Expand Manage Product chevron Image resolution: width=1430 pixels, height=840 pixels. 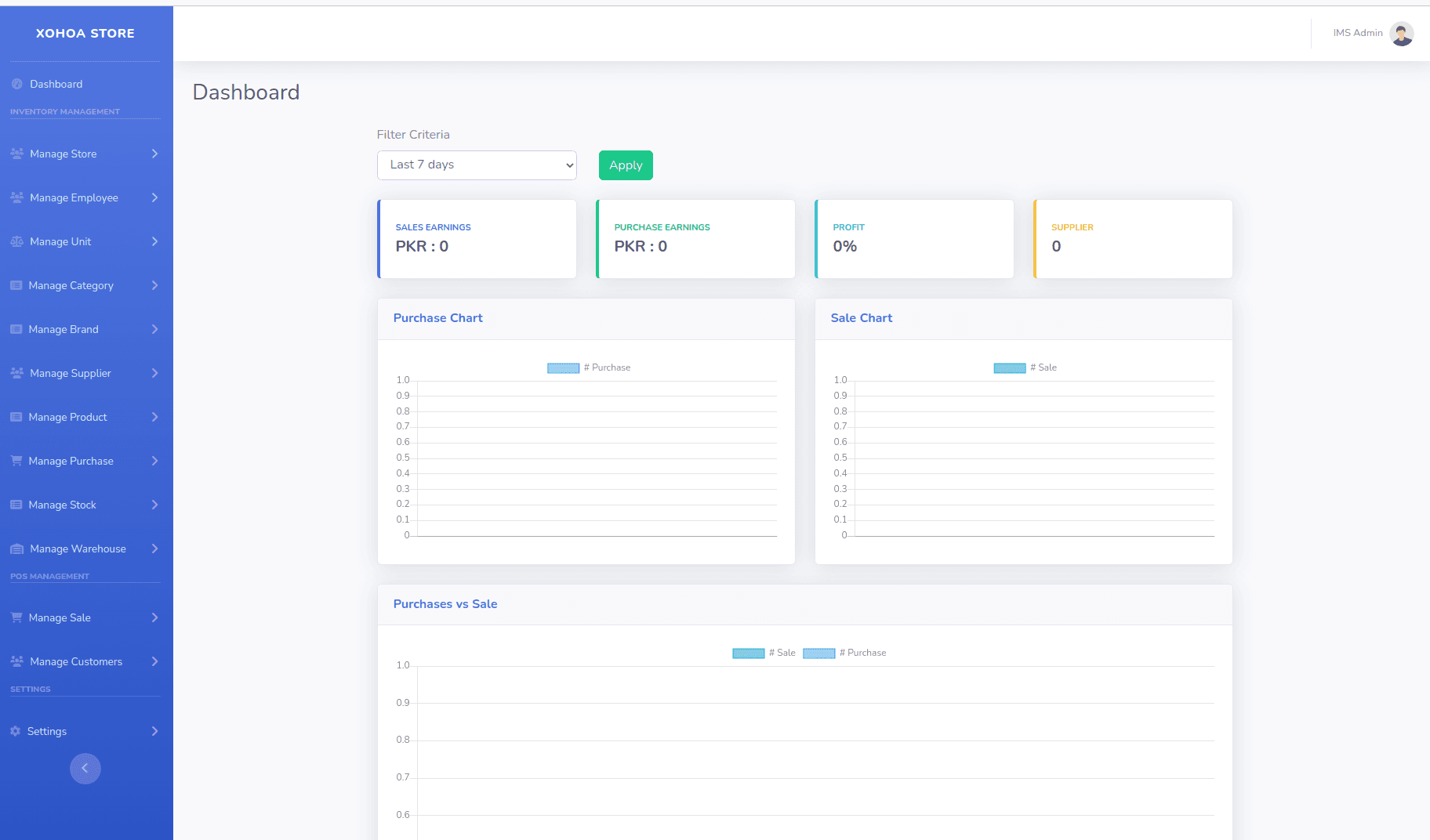[154, 417]
